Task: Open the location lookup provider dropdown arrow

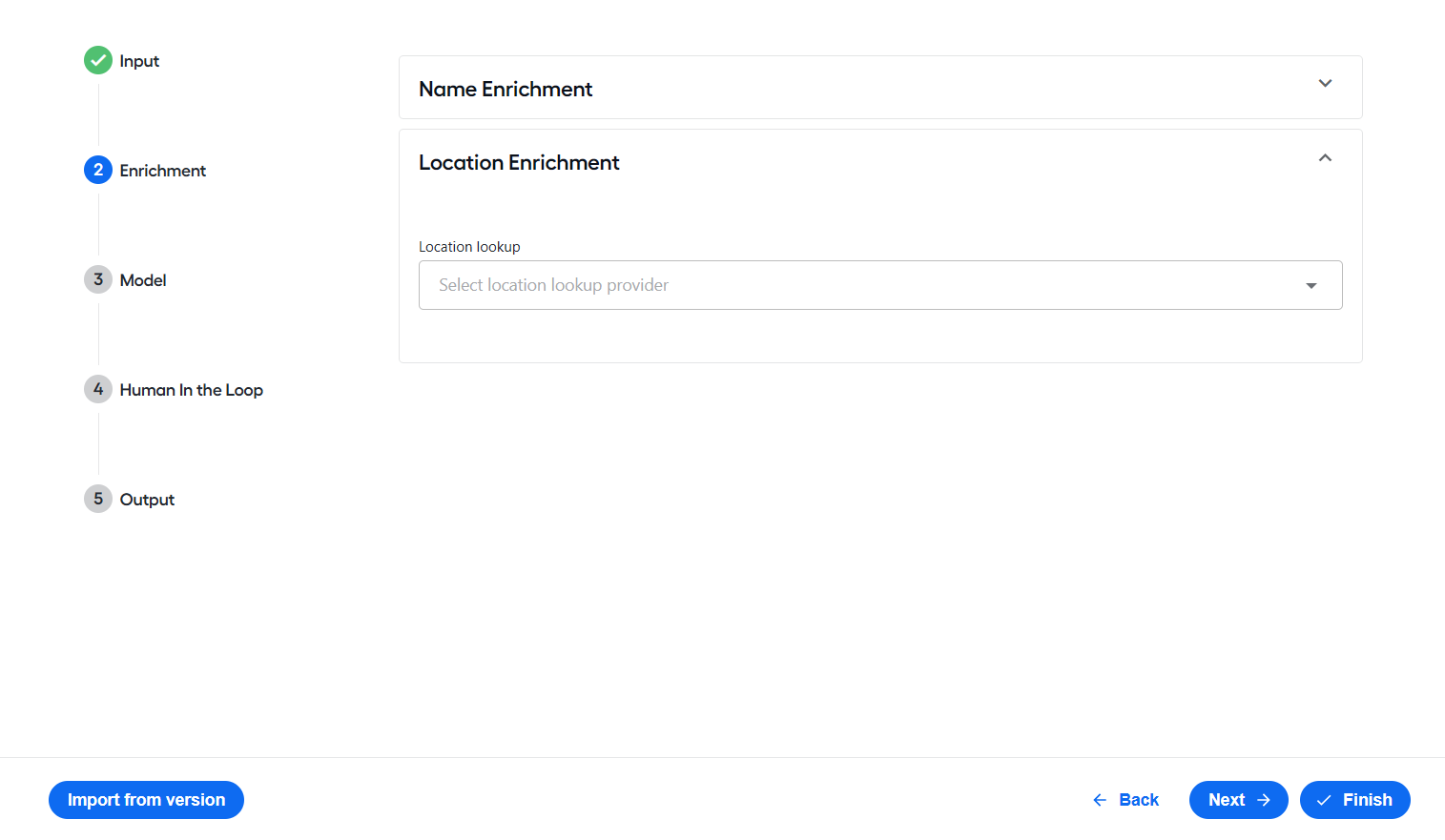Action: click(x=1311, y=286)
